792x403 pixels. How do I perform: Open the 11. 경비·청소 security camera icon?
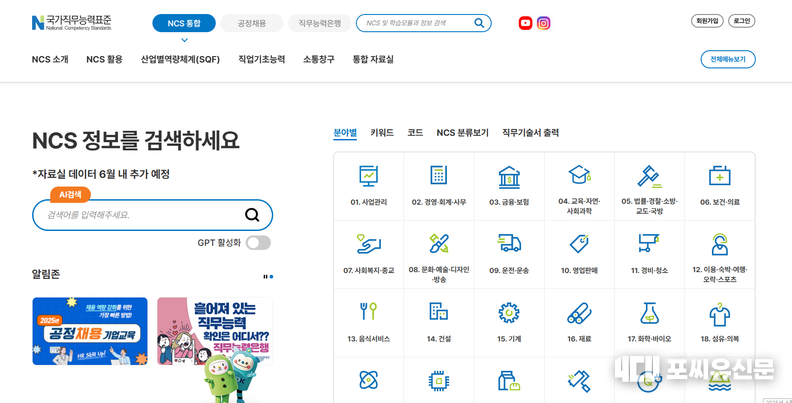click(x=649, y=243)
